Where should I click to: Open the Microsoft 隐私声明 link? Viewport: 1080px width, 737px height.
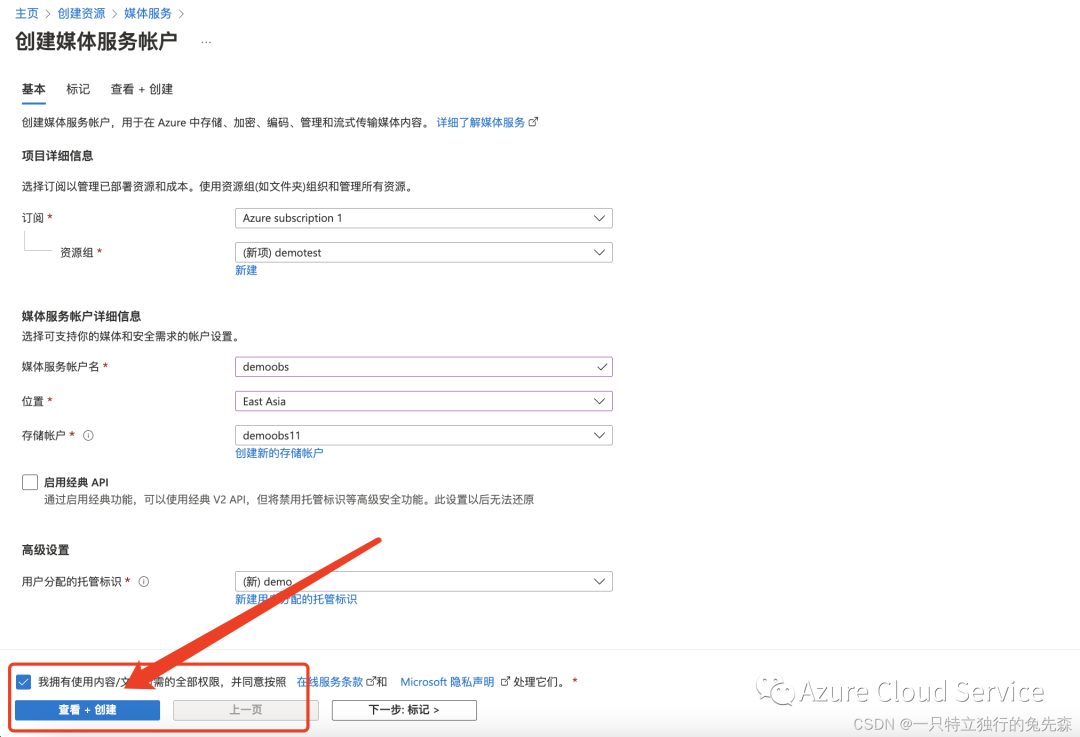coord(447,681)
